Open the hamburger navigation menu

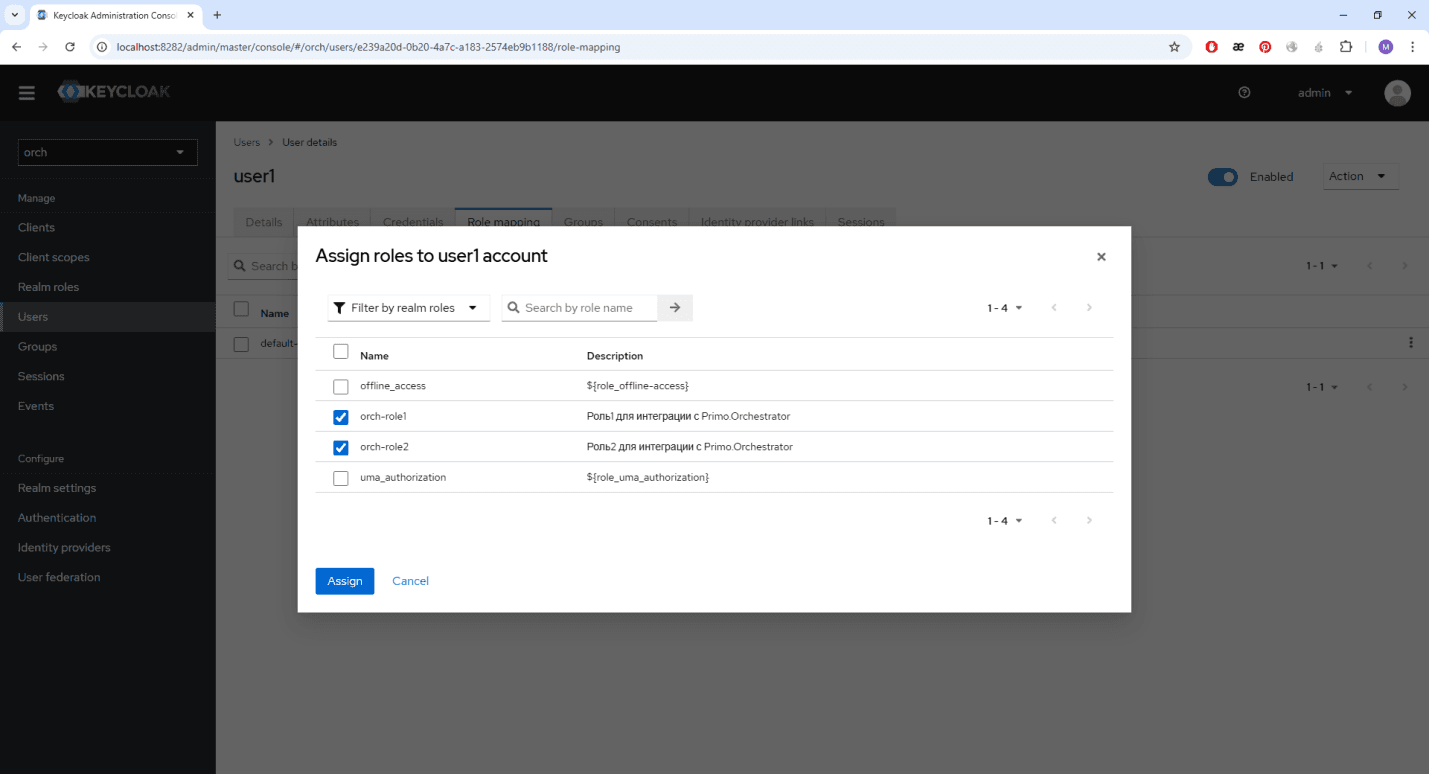click(27, 93)
